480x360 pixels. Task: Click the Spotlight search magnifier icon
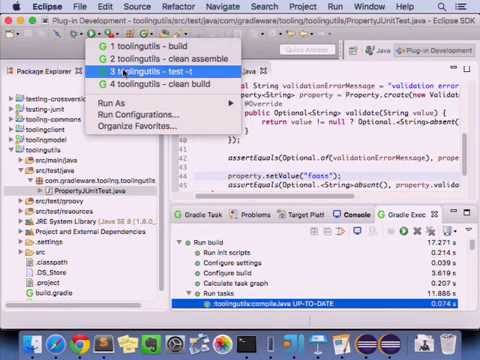coord(442,7)
